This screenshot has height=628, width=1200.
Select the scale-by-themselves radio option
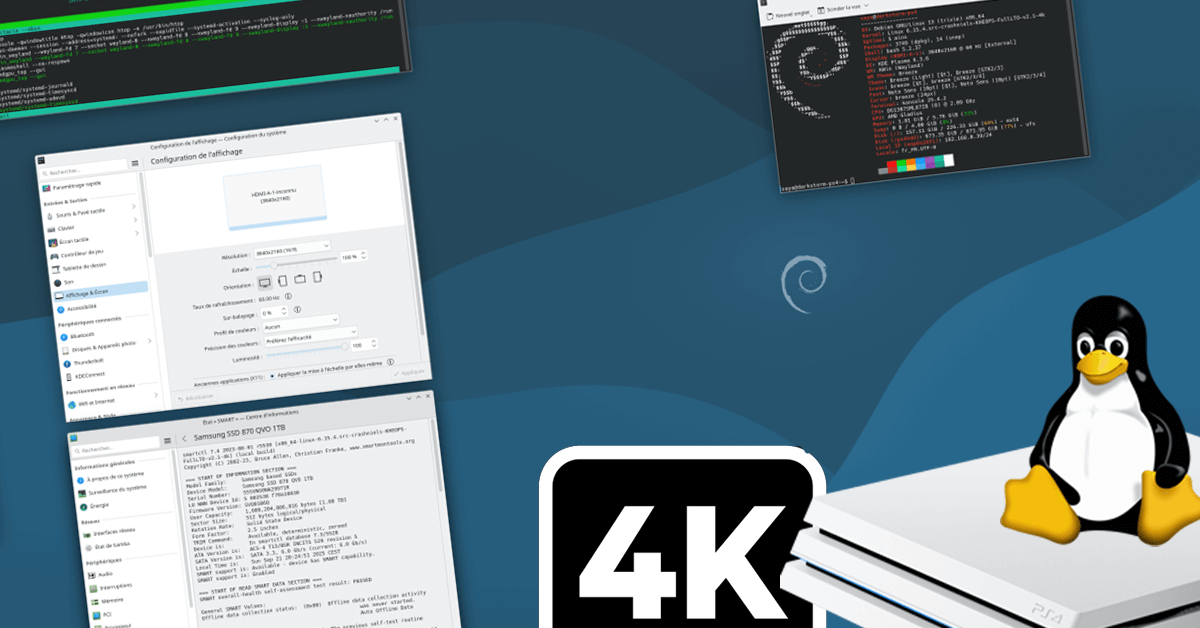[272, 375]
